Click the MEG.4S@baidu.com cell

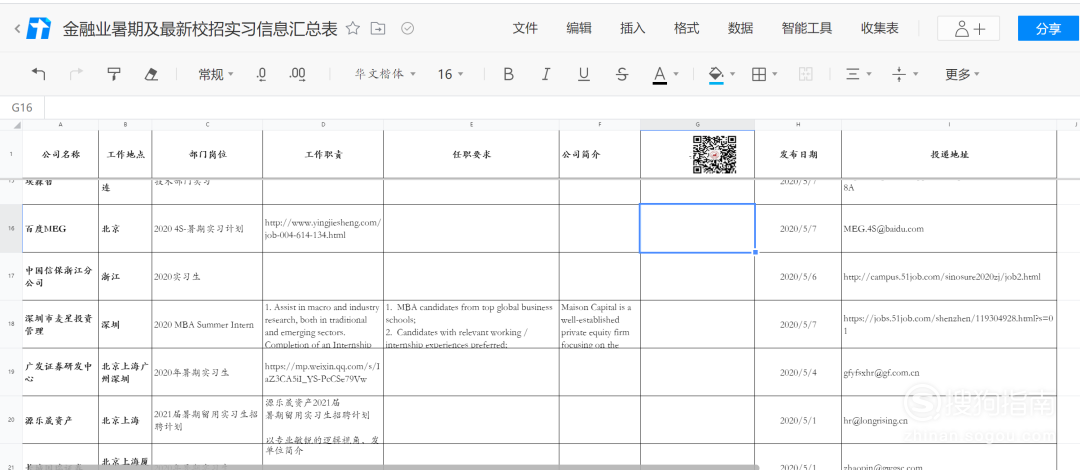coord(948,228)
